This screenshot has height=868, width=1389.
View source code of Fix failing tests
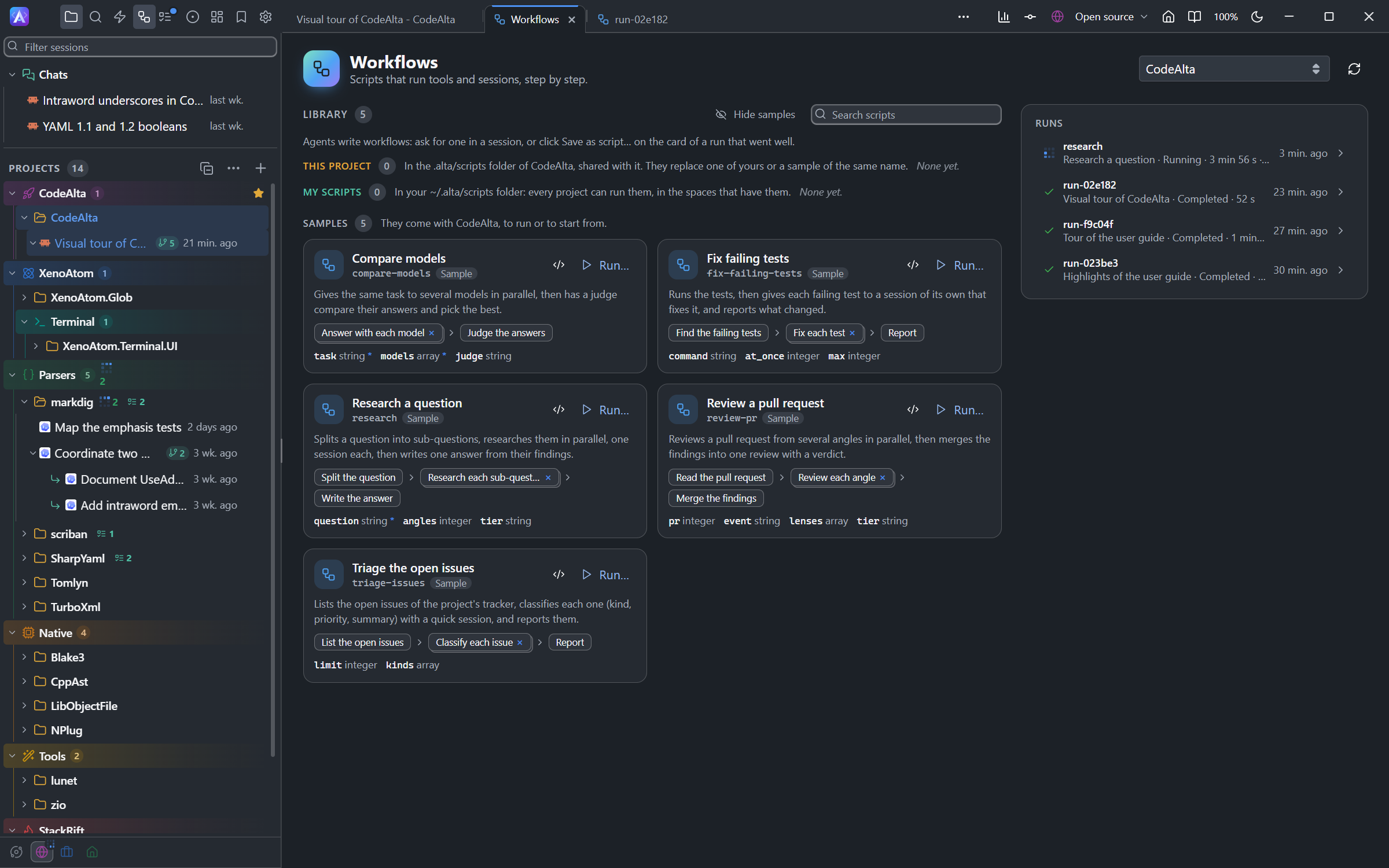point(913,265)
